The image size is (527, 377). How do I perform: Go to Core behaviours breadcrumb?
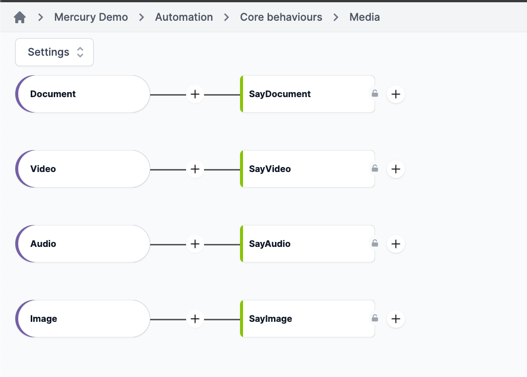(x=281, y=17)
